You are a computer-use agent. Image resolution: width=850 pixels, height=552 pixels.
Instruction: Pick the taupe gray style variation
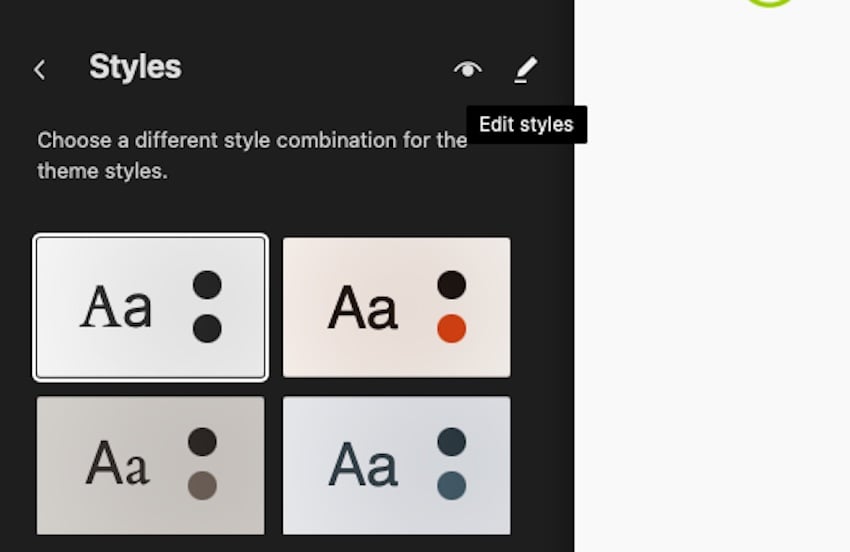pos(151,465)
